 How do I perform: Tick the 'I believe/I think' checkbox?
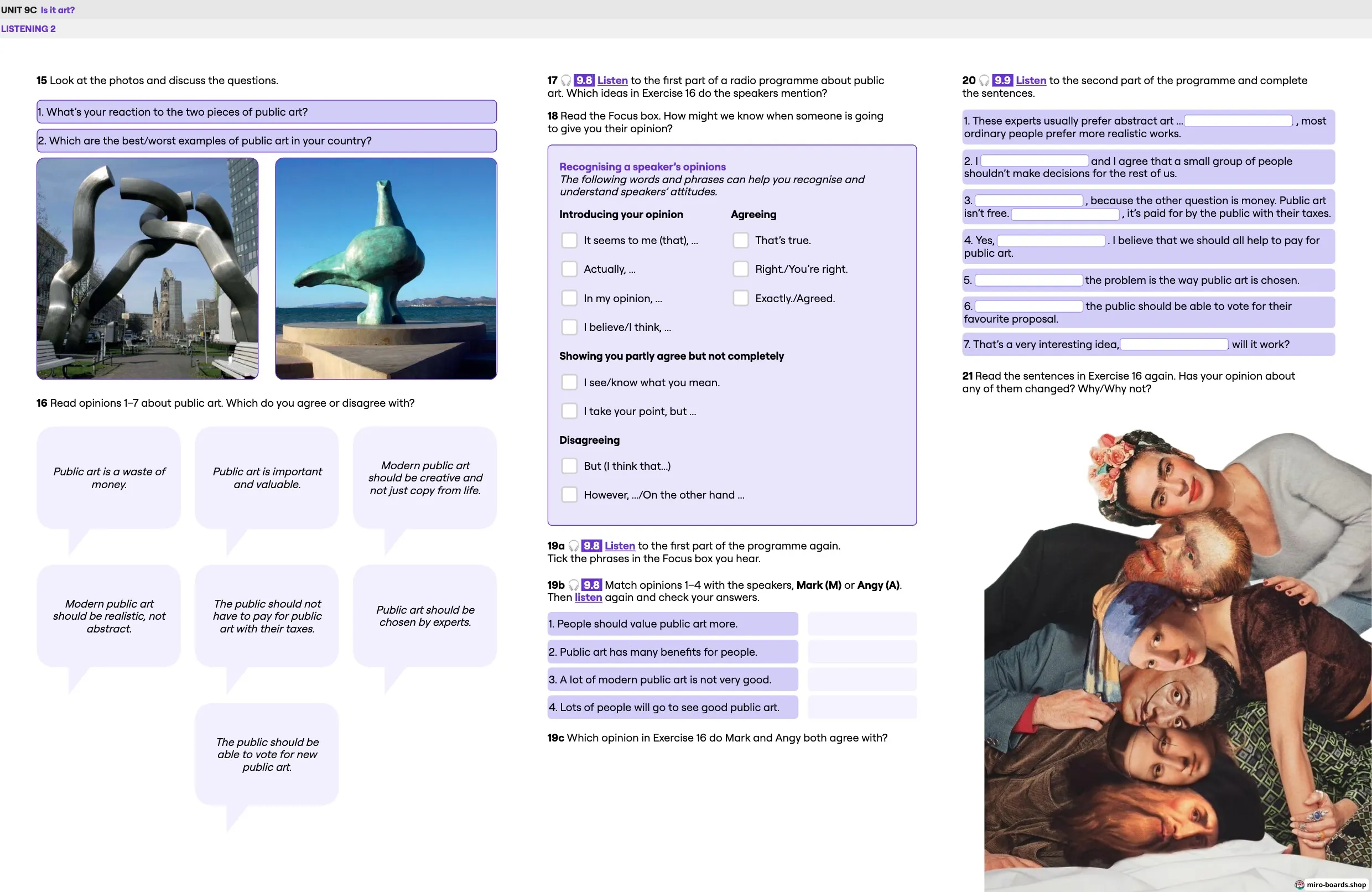569,327
